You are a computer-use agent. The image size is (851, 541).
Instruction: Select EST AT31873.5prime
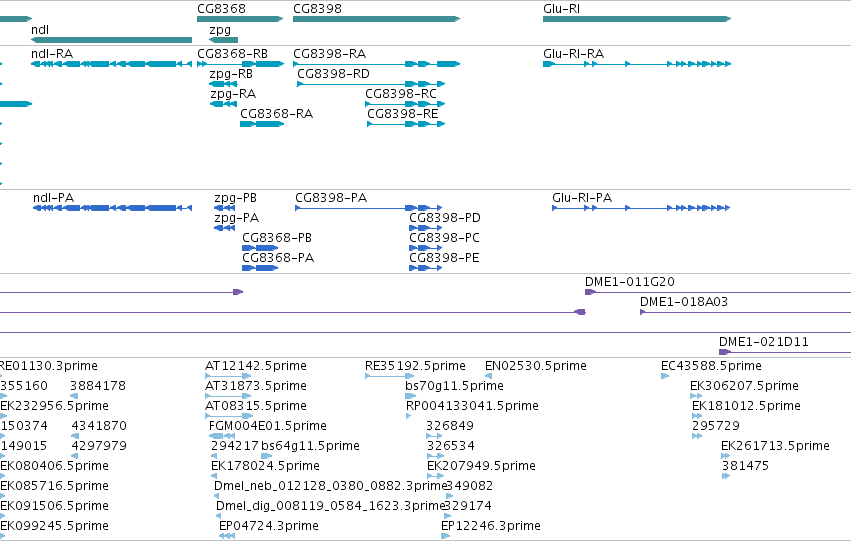pyautogui.click(x=256, y=386)
